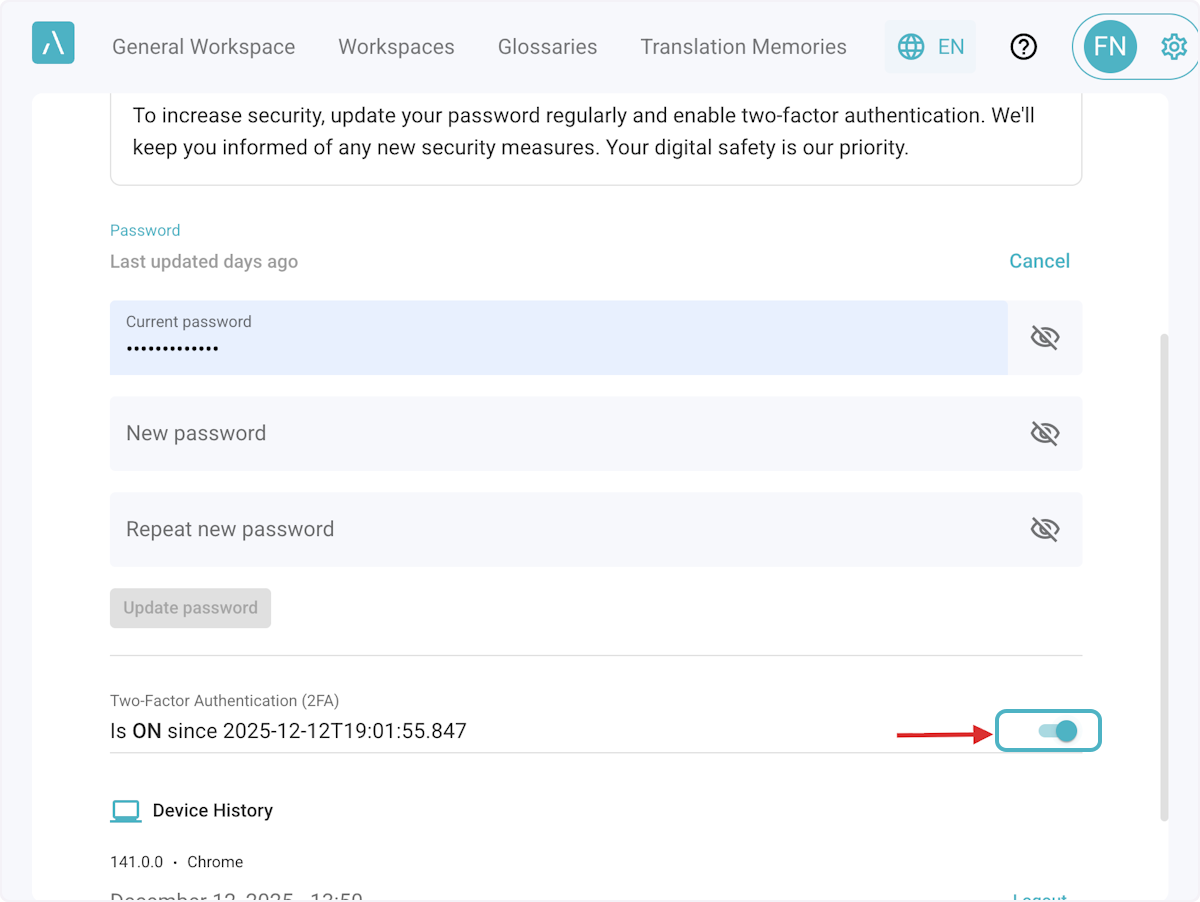Reveal the New password field text
Image resolution: width=1200 pixels, height=902 pixels.
point(1044,434)
